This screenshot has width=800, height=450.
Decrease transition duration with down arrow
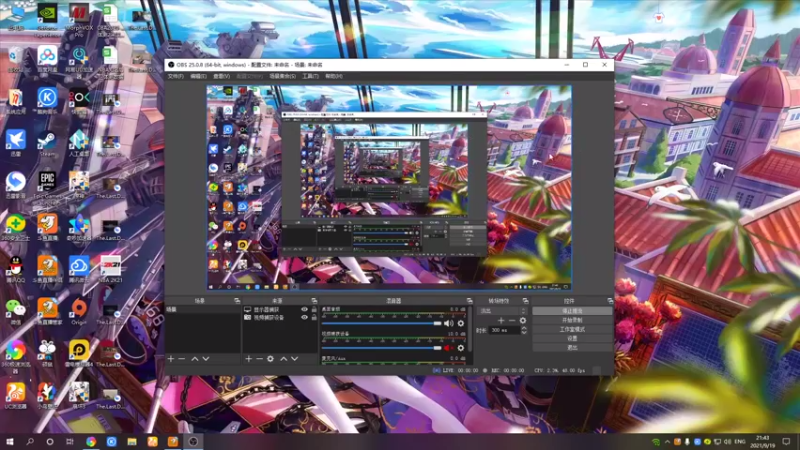point(524,333)
